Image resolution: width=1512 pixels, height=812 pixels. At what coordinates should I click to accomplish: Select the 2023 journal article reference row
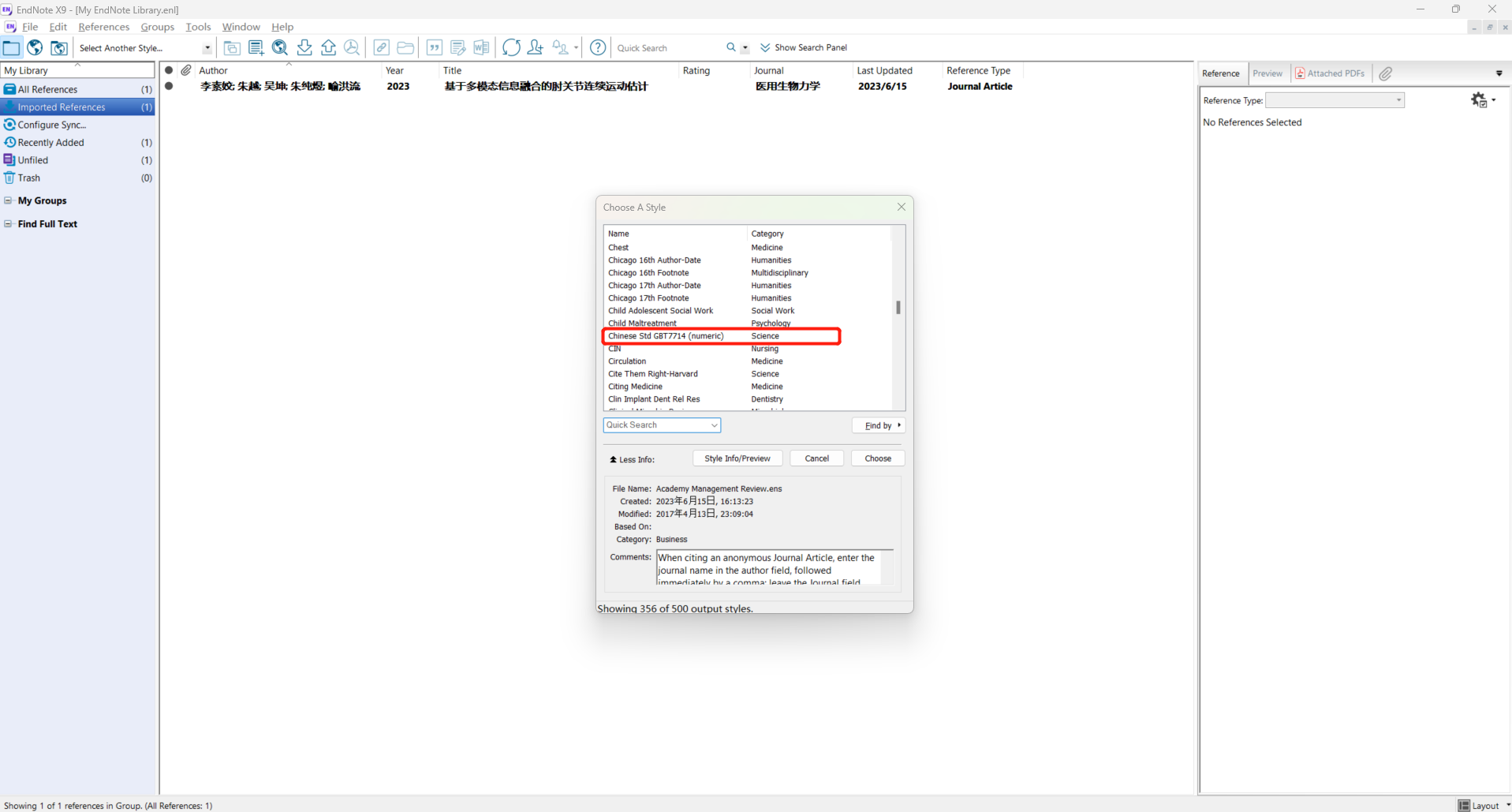(592, 87)
